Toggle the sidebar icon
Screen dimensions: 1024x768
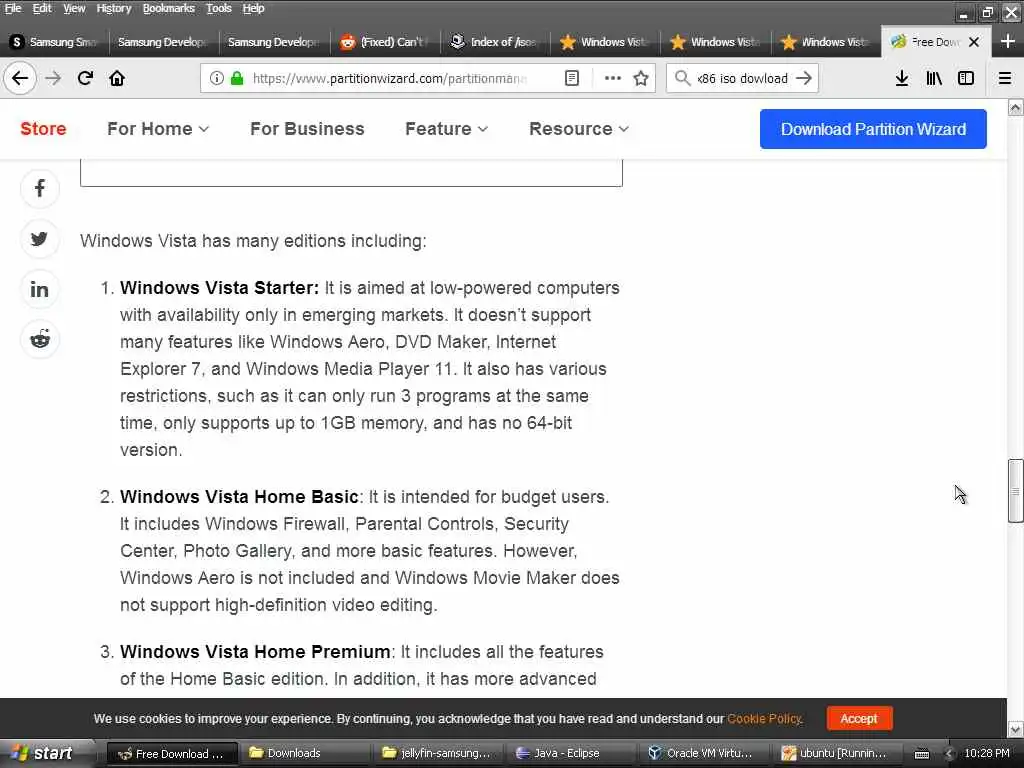point(966,78)
